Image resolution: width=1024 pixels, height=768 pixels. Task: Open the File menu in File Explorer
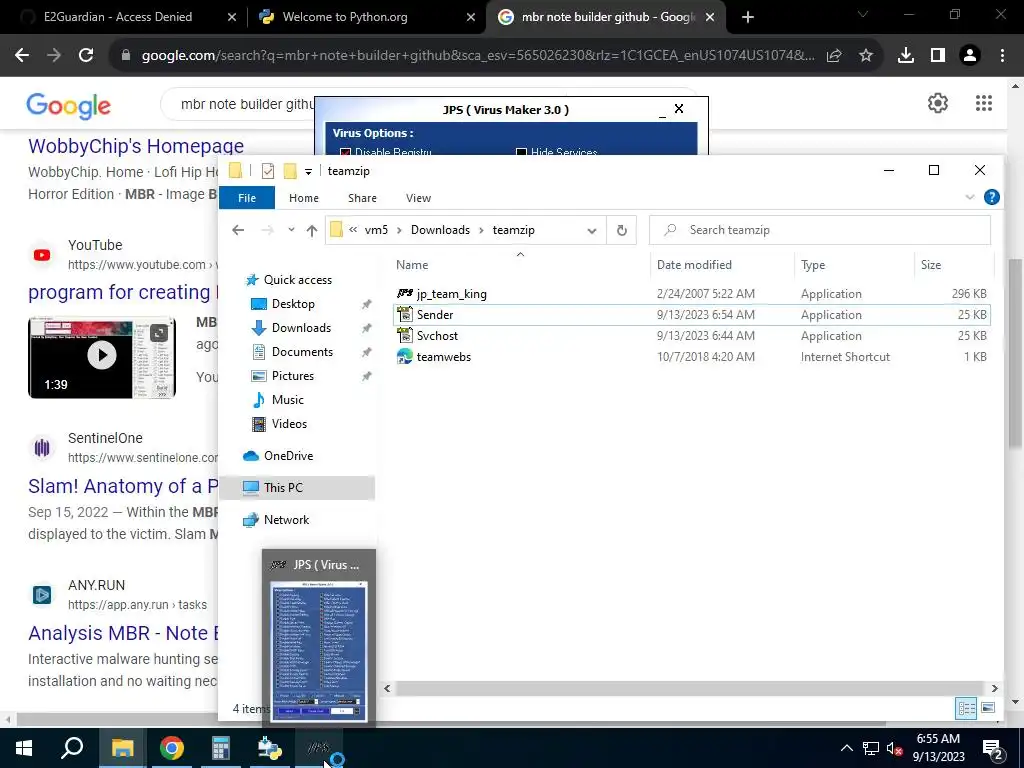point(247,198)
